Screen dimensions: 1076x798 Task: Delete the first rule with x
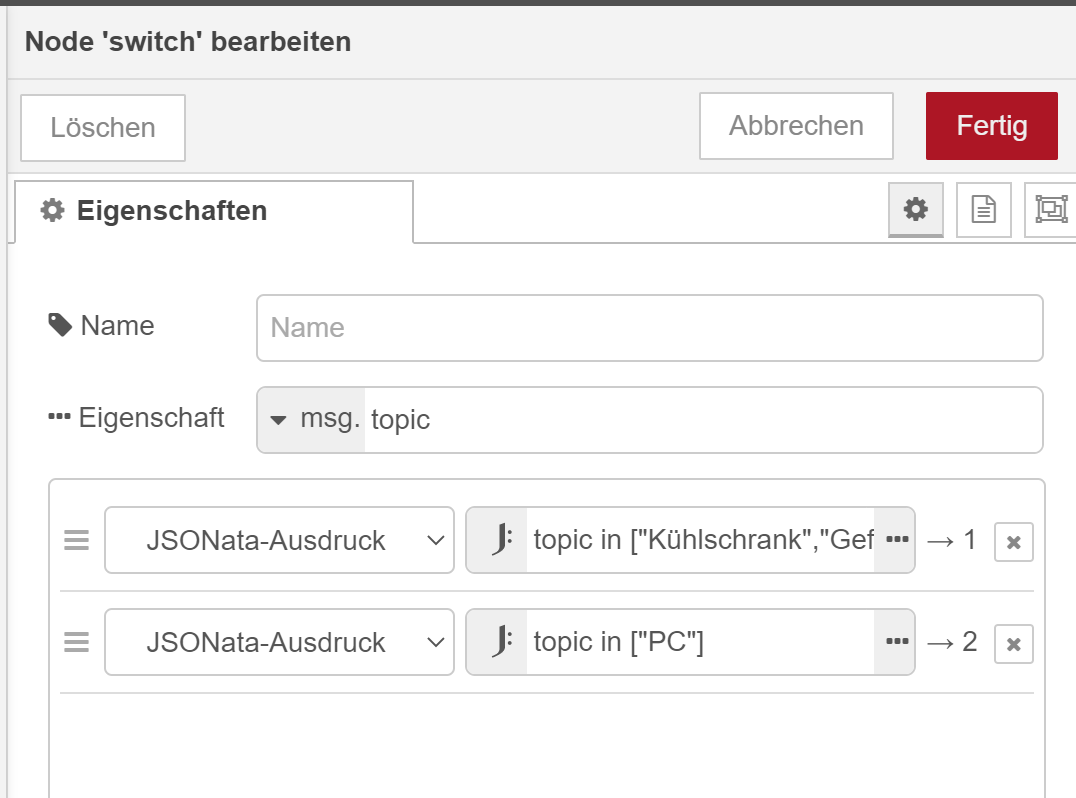pyautogui.click(x=1013, y=542)
